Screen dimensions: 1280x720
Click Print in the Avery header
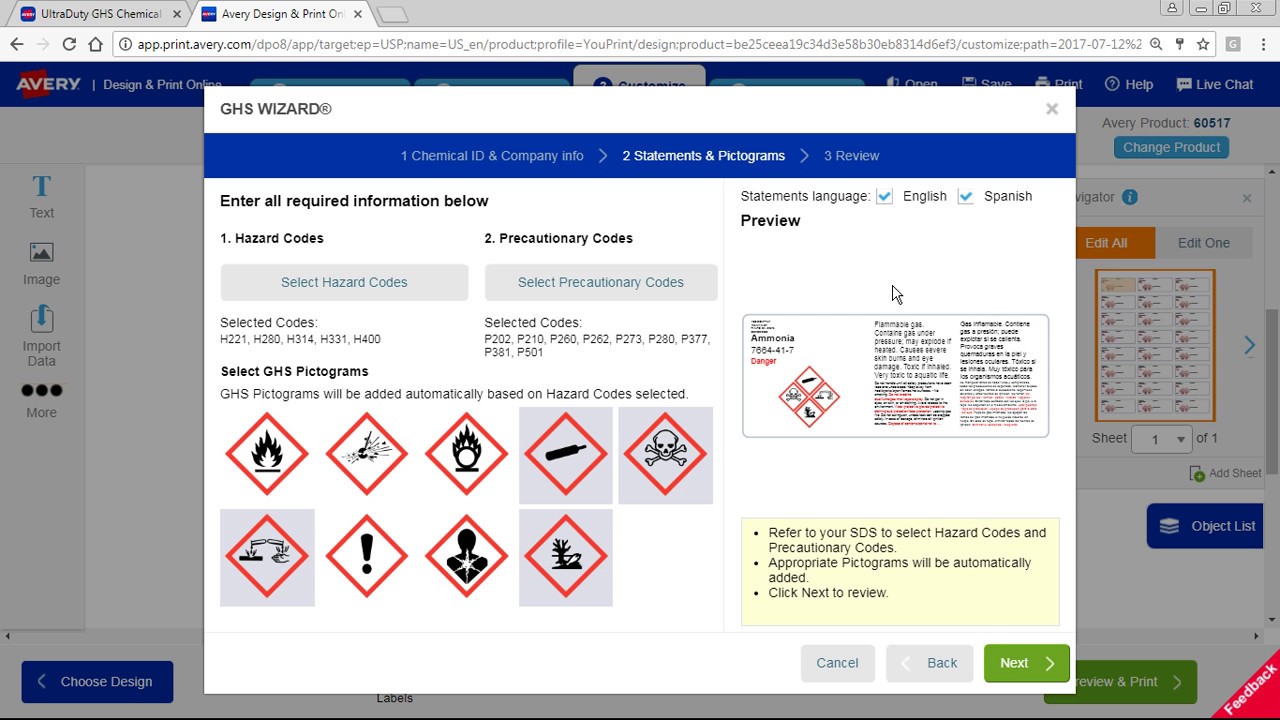click(x=1058, y=84)
